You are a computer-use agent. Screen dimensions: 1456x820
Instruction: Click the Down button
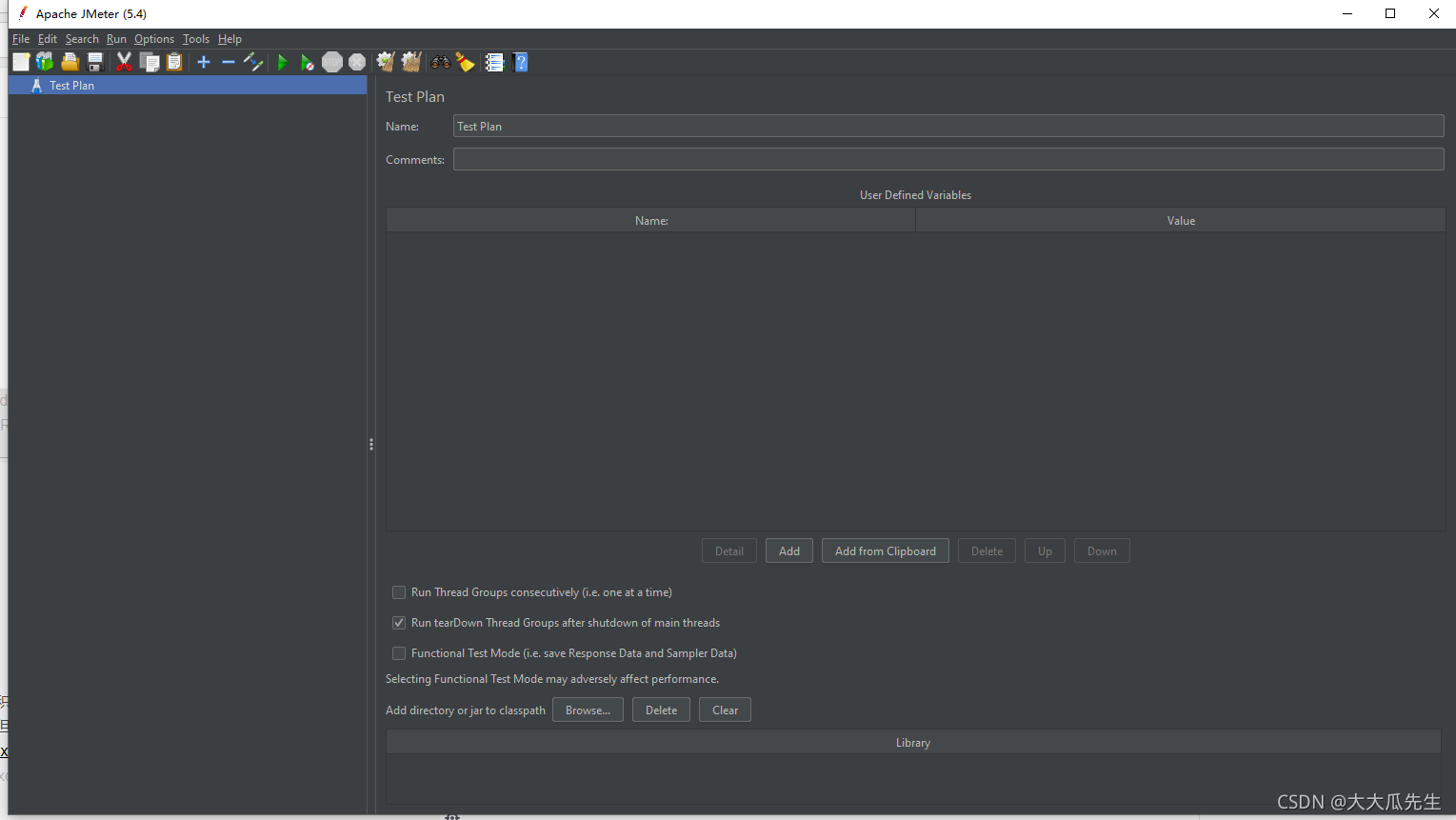(1102, 550)
